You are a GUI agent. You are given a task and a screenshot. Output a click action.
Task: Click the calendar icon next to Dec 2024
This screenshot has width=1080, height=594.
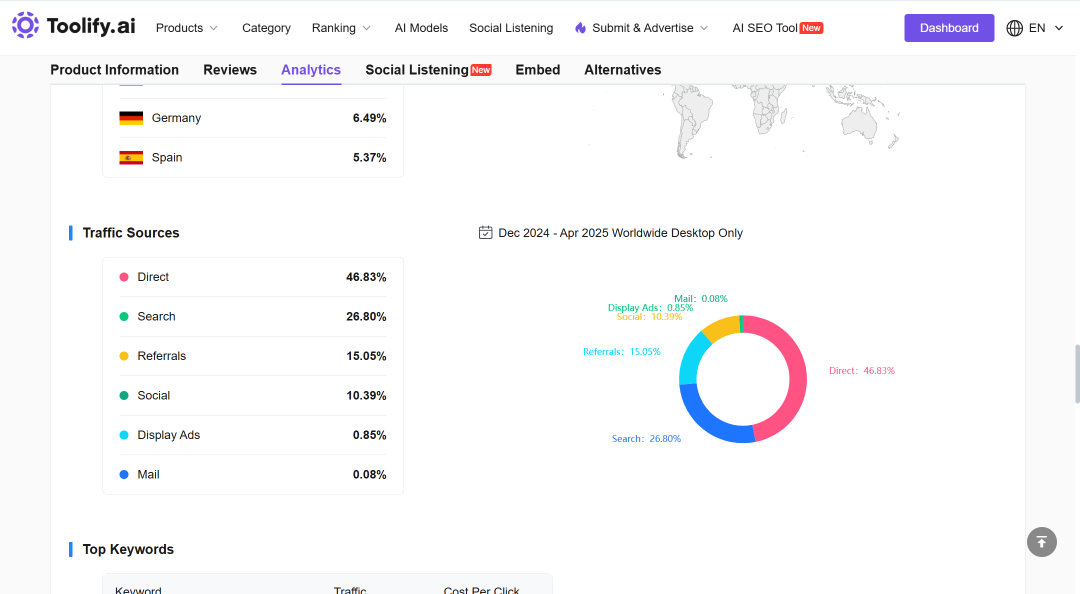click(x=486, y=233)
